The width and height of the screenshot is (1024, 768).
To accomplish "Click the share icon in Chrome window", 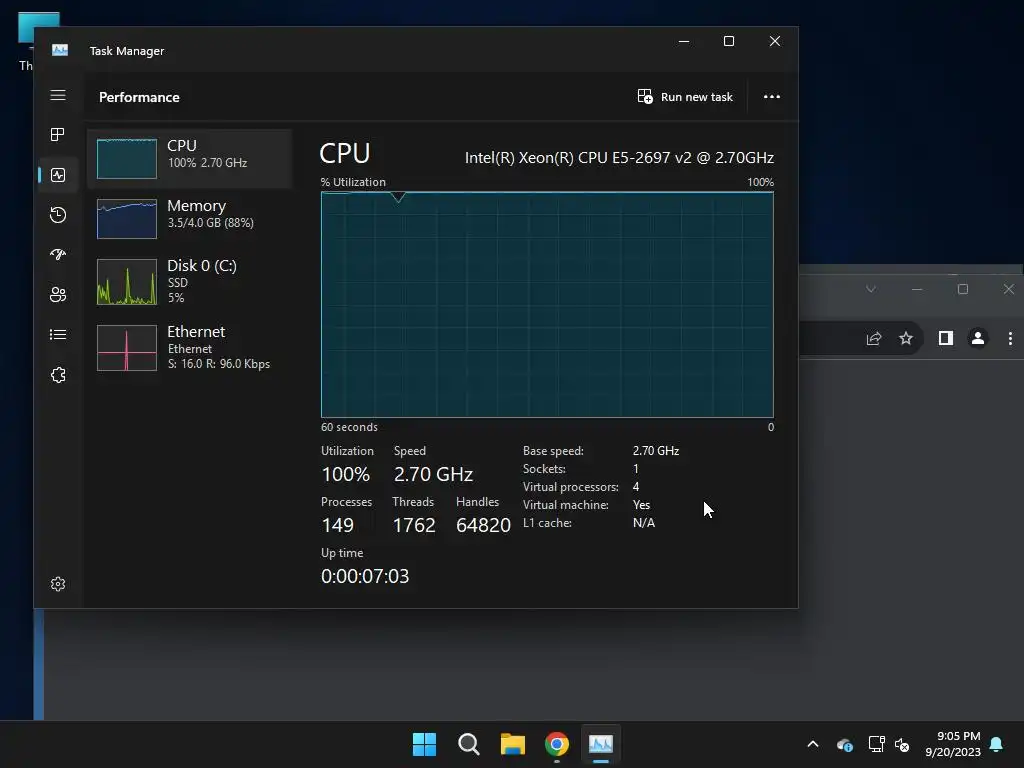I will 874,338.
